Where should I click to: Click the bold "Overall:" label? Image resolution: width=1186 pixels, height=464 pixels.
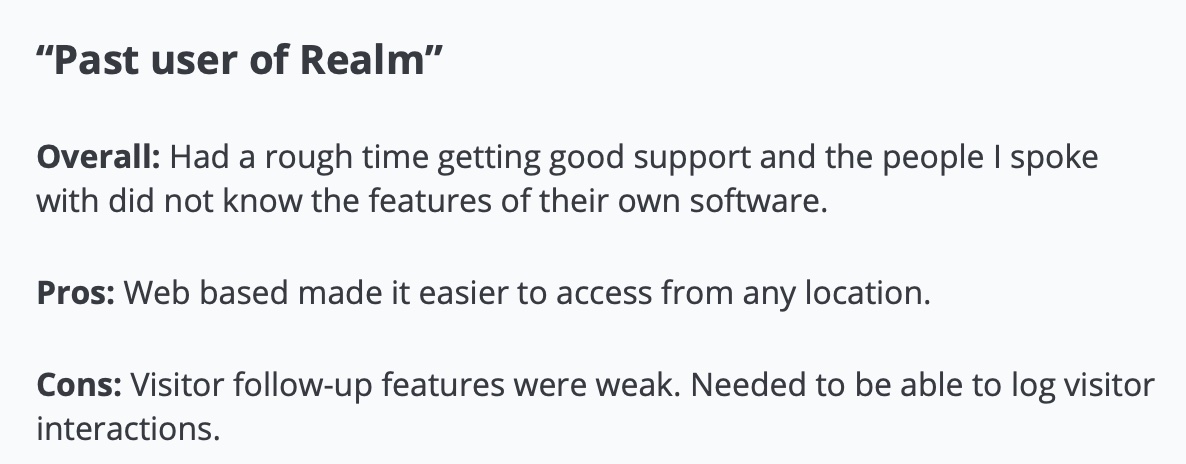(97, 158)
